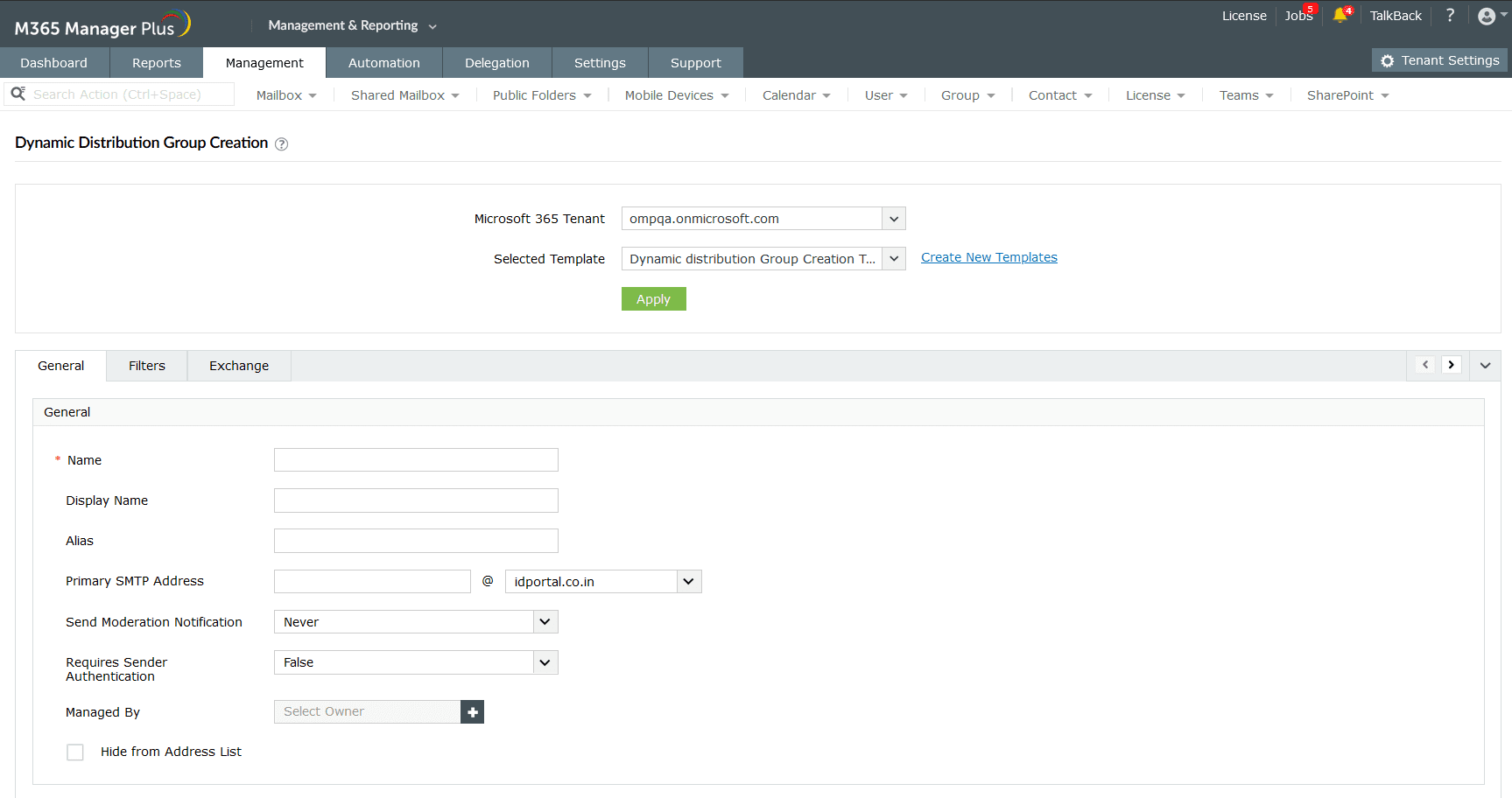This screenshot has width=1512, height=798.
Task: Go to the Dashboard tab
Action: click(54, 63)
